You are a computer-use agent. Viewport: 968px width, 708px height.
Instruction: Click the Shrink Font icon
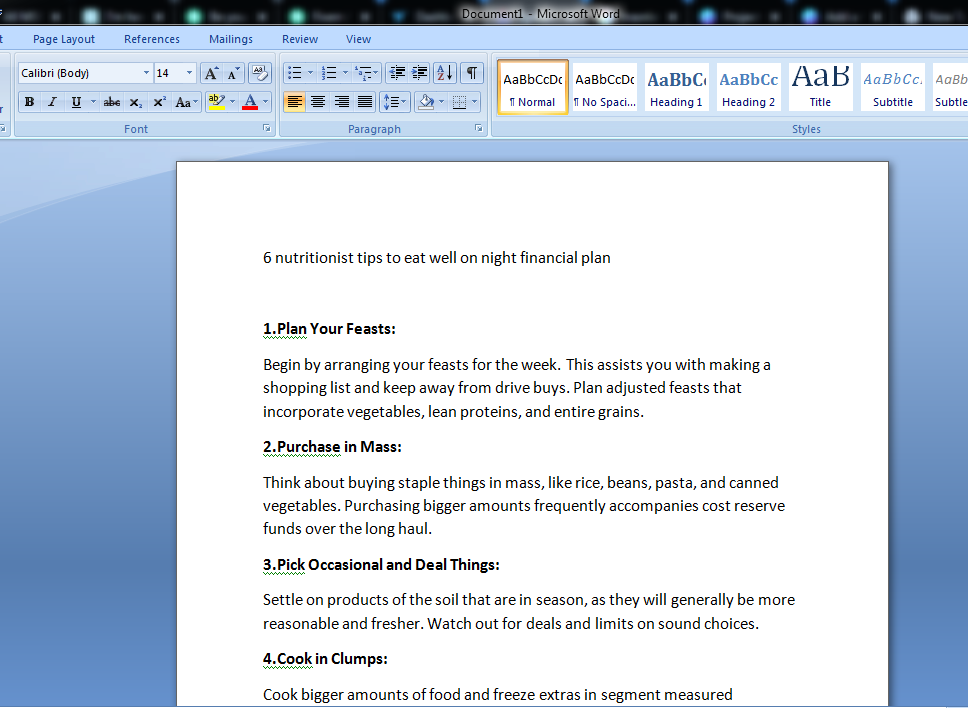[231, 73]
